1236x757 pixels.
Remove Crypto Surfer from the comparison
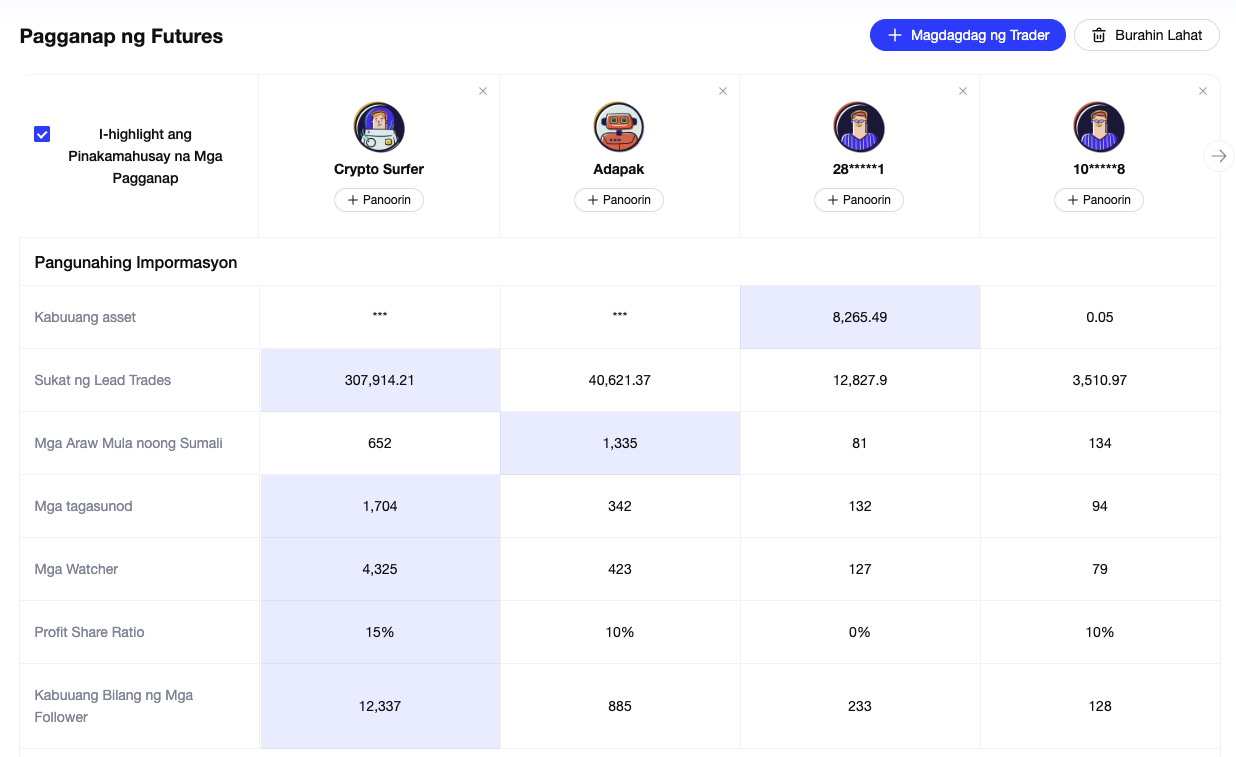pyautogui.click(x=483, y=91)
